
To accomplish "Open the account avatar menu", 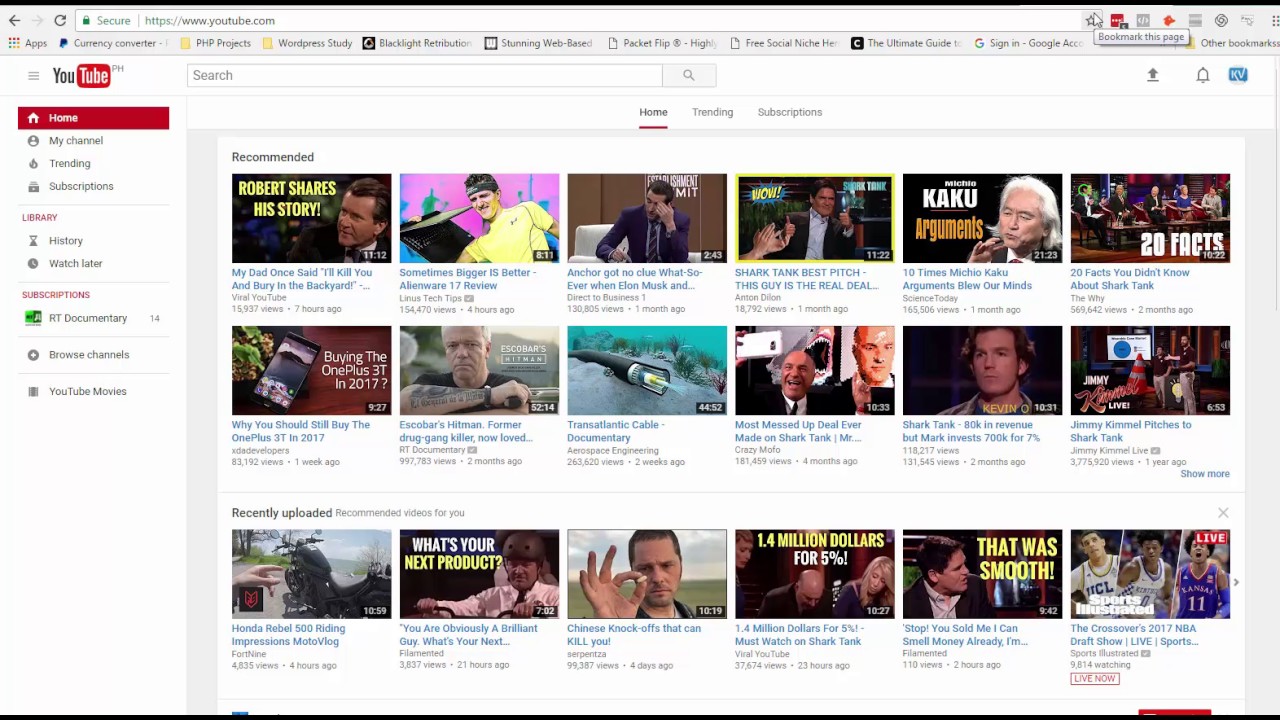I will pyautogui.click(x=1238, y=75).
